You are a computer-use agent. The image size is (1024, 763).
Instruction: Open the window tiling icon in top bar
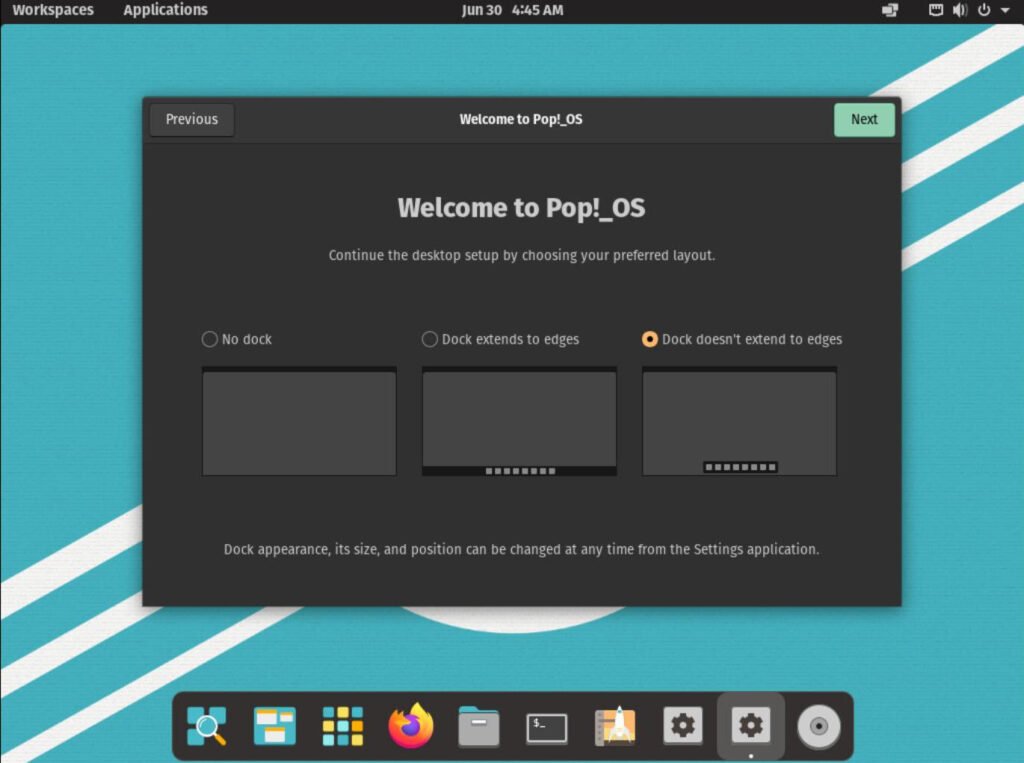[x=889, y=10]
